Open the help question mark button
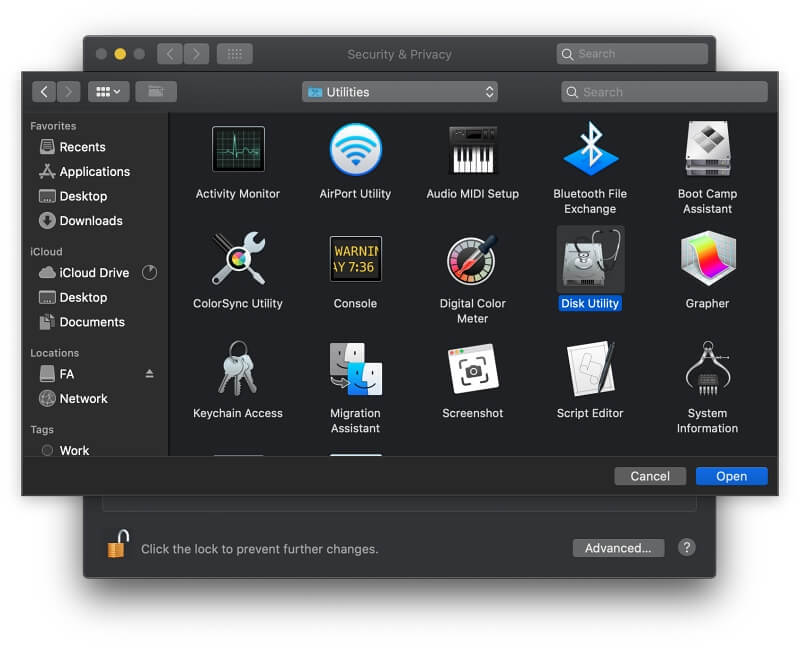 click(x=687, y=547)
